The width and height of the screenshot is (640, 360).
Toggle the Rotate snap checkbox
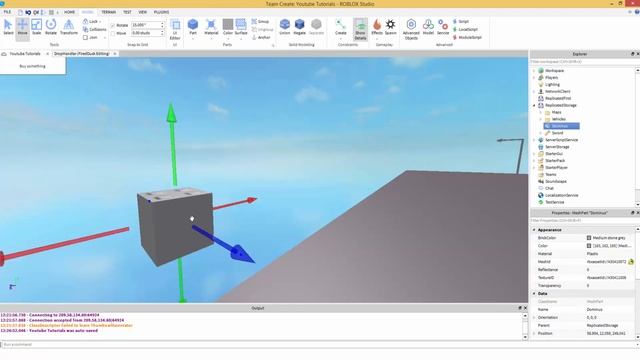point(113,25)
